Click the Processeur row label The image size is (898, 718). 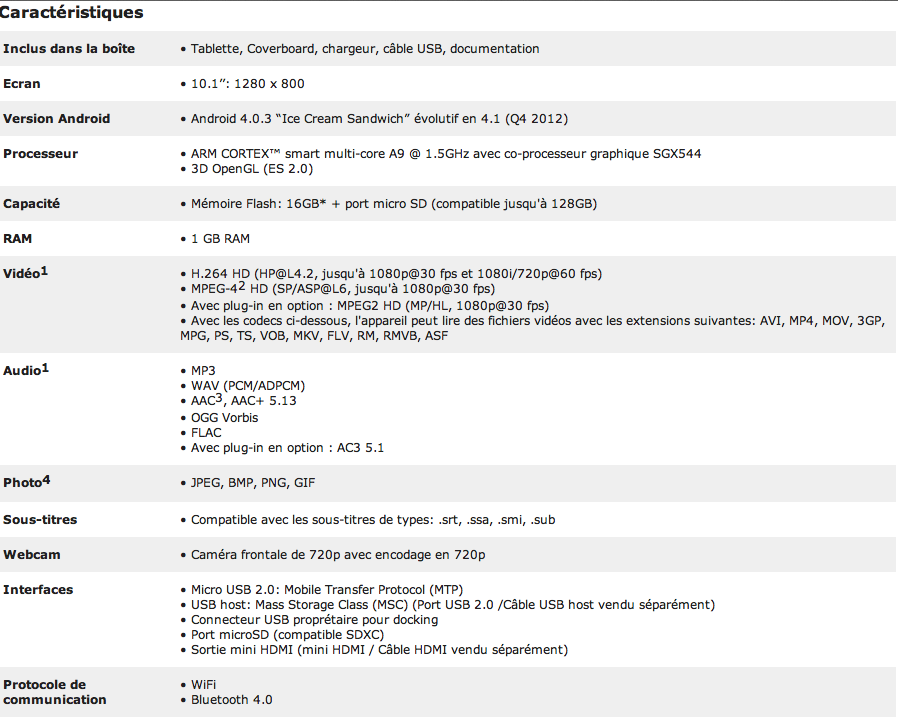tap(40, 154)
